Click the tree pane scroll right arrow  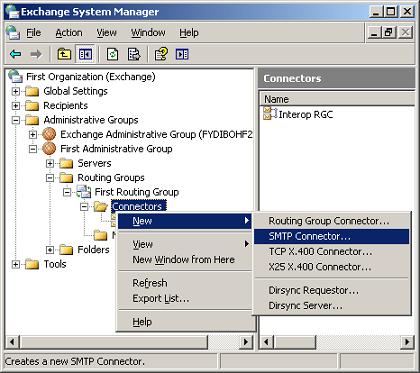[246, 342]
